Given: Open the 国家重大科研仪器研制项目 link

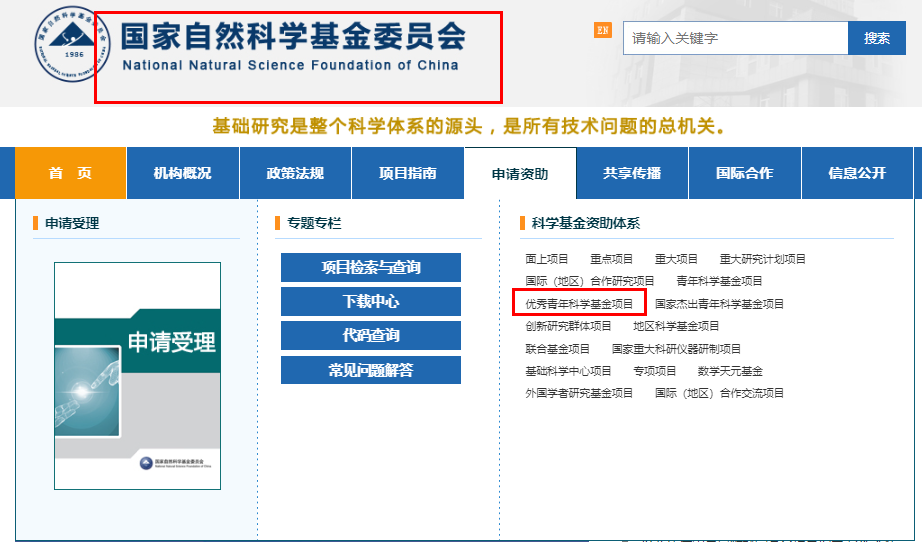Looking at the screenshot, I should click(676, 349).
